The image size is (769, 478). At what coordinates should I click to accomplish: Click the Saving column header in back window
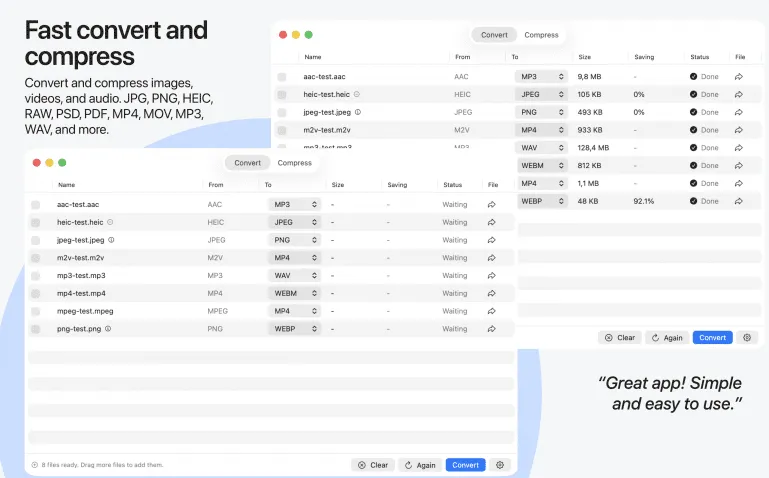pyautogui.click(x=644, y=57)
